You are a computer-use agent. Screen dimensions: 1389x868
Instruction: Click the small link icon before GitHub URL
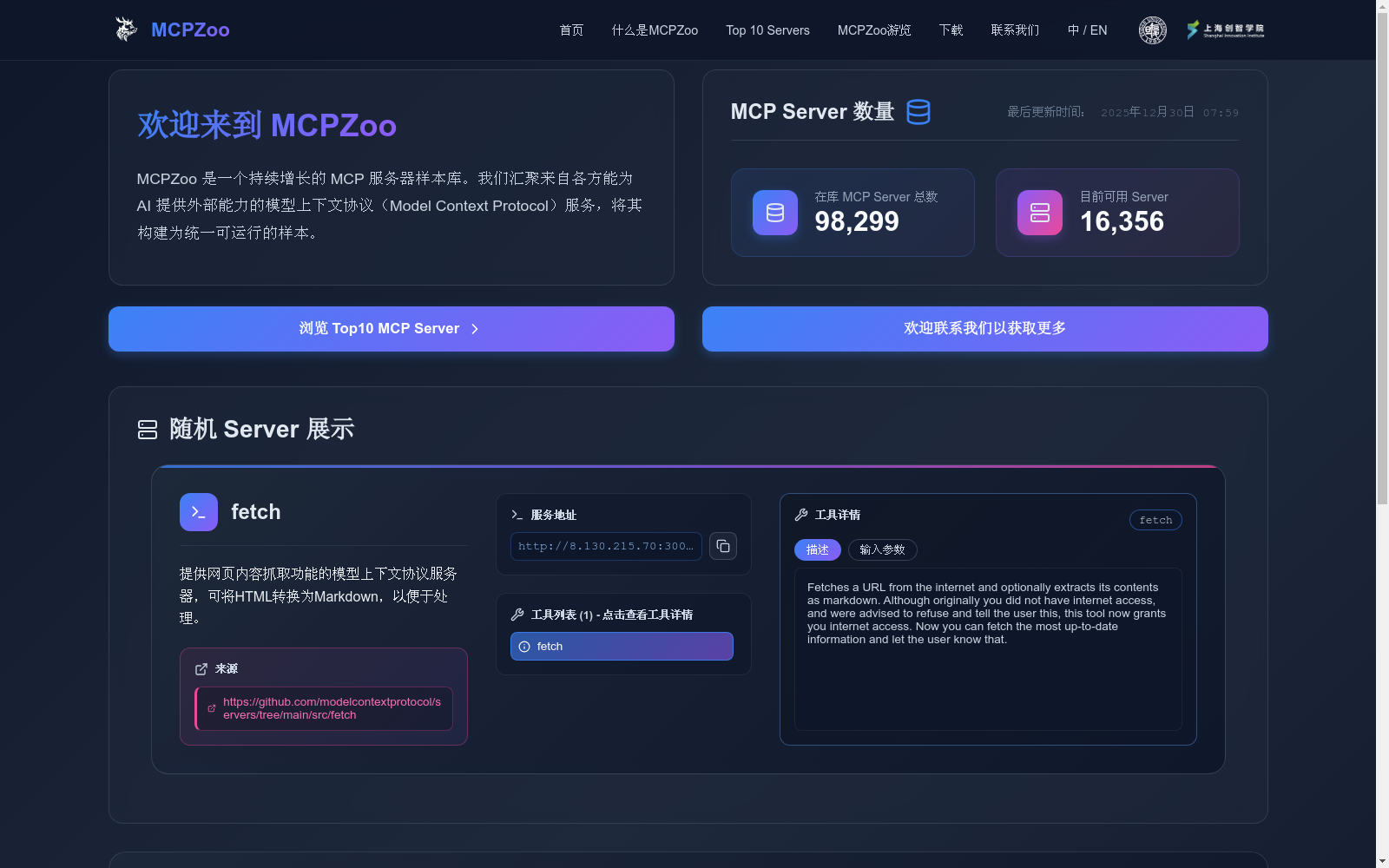[x=212, y=708]
